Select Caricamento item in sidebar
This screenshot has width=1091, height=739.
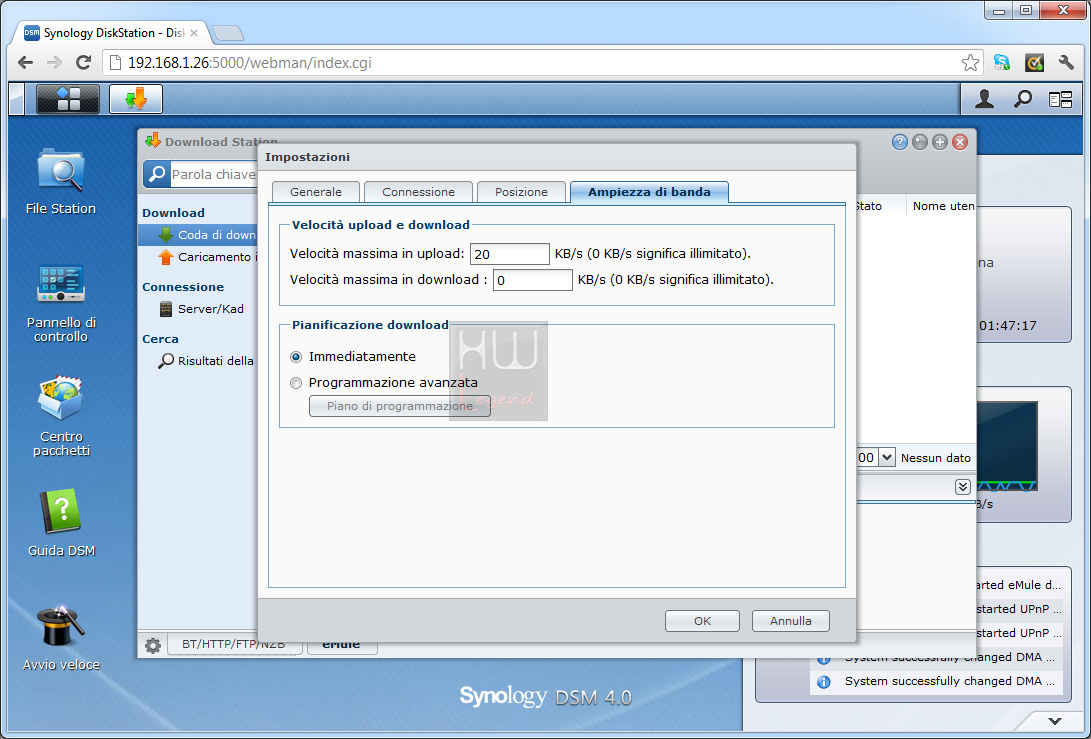coord(198,257)
